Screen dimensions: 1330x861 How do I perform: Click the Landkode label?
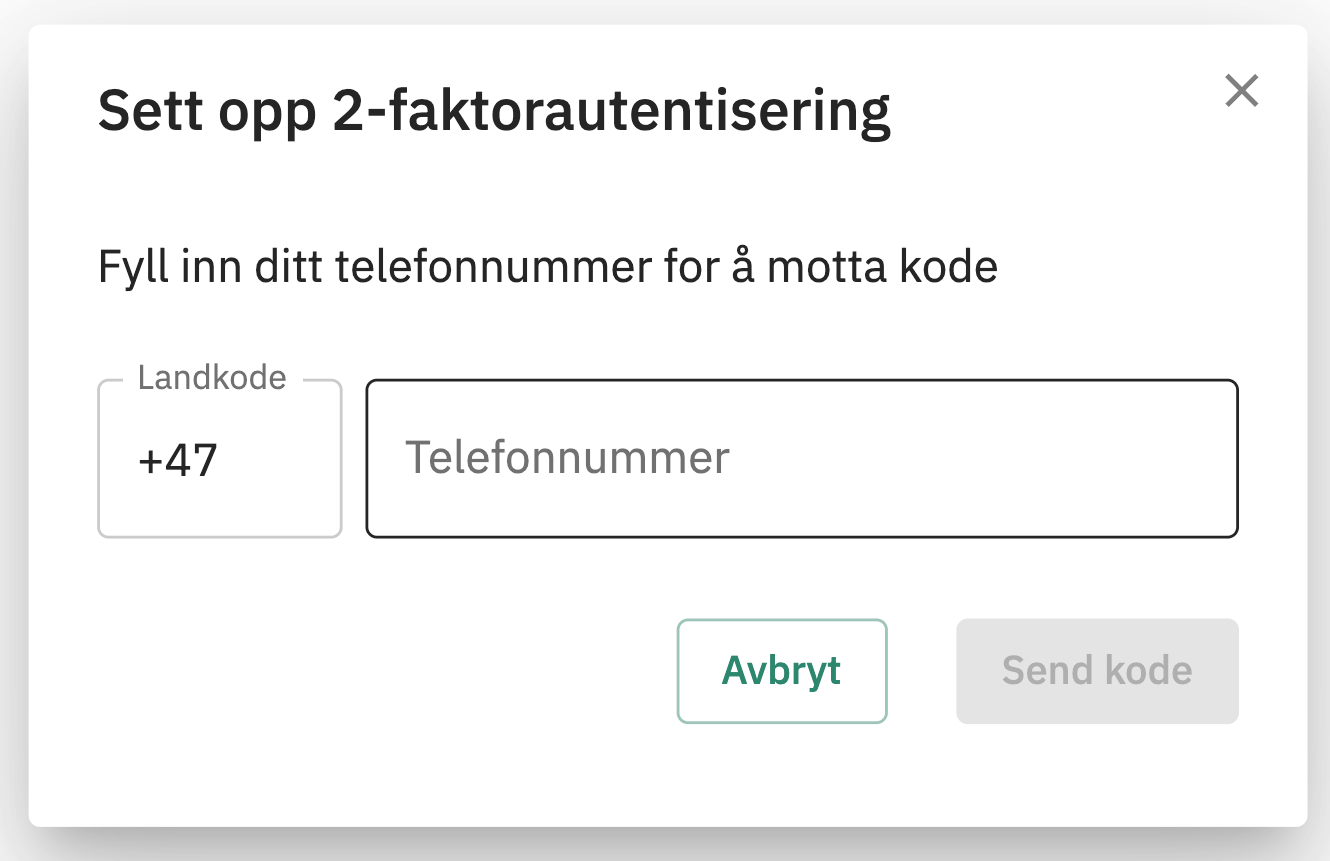point(211,377)
